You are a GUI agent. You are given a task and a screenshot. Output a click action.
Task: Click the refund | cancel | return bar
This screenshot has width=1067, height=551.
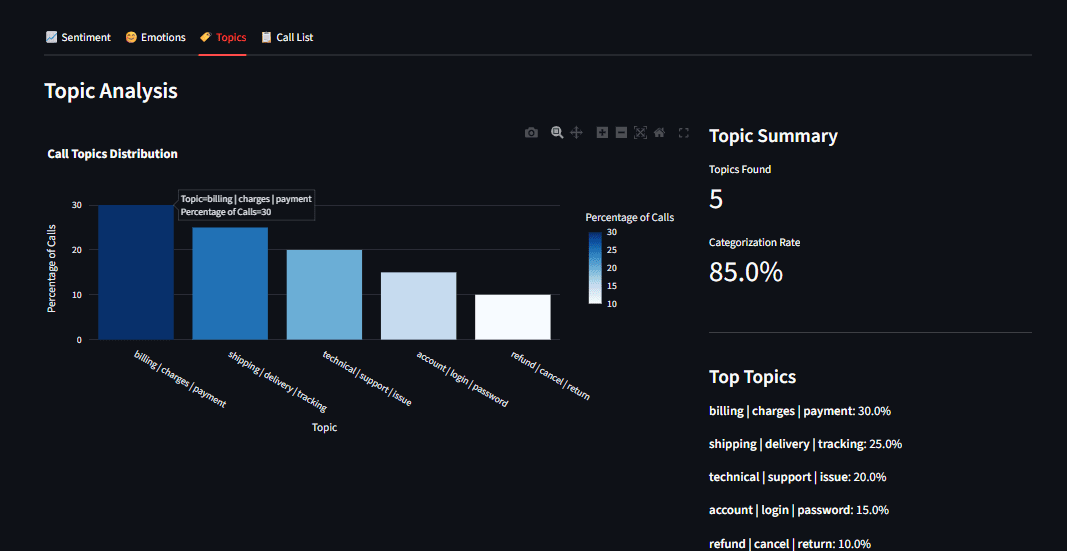pyautogui.click(x=512, y=317)
